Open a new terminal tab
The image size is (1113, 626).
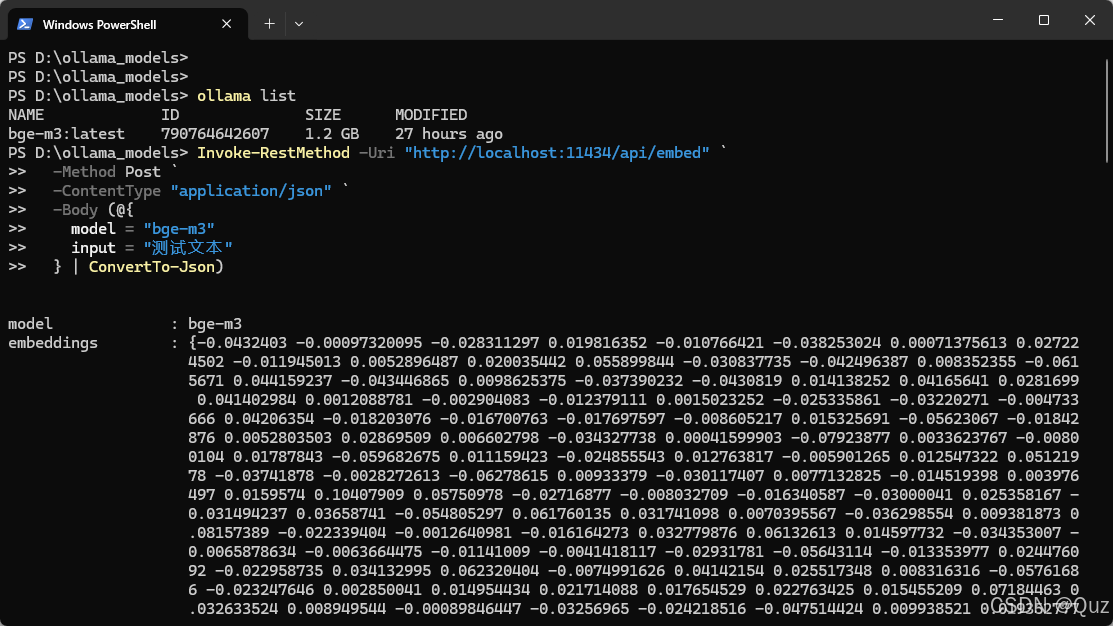pos(269,24)
